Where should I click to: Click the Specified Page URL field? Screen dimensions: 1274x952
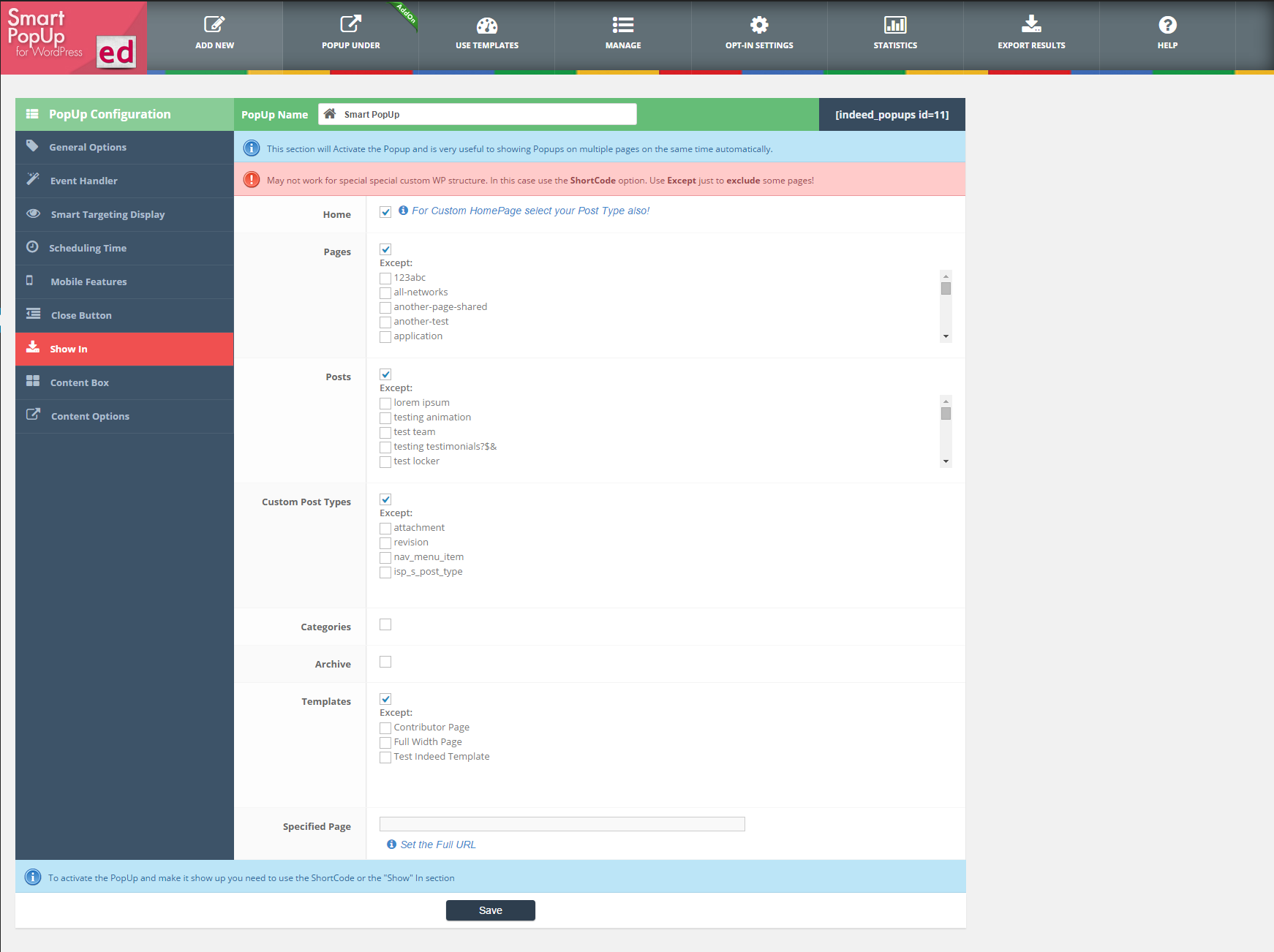pos(562,824)
